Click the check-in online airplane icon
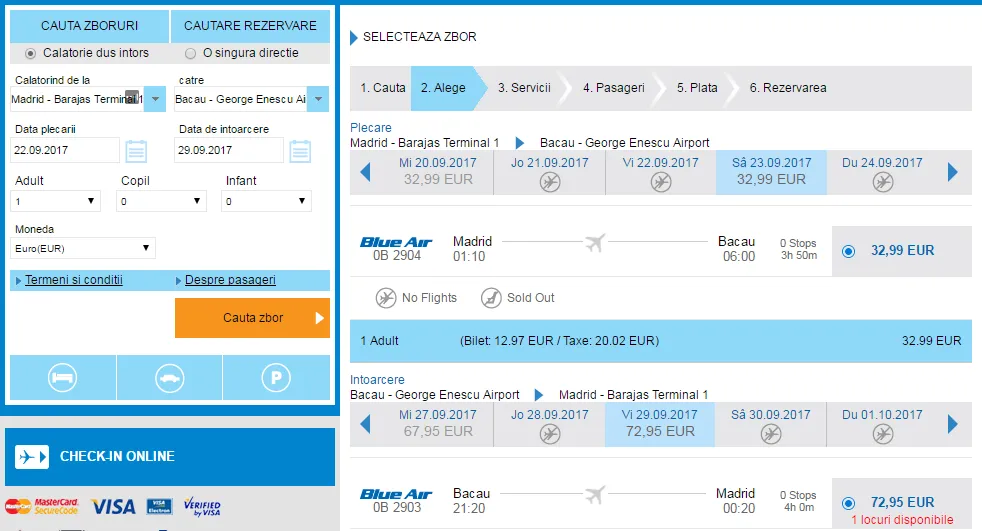The image size is (982, 531). 31,457
